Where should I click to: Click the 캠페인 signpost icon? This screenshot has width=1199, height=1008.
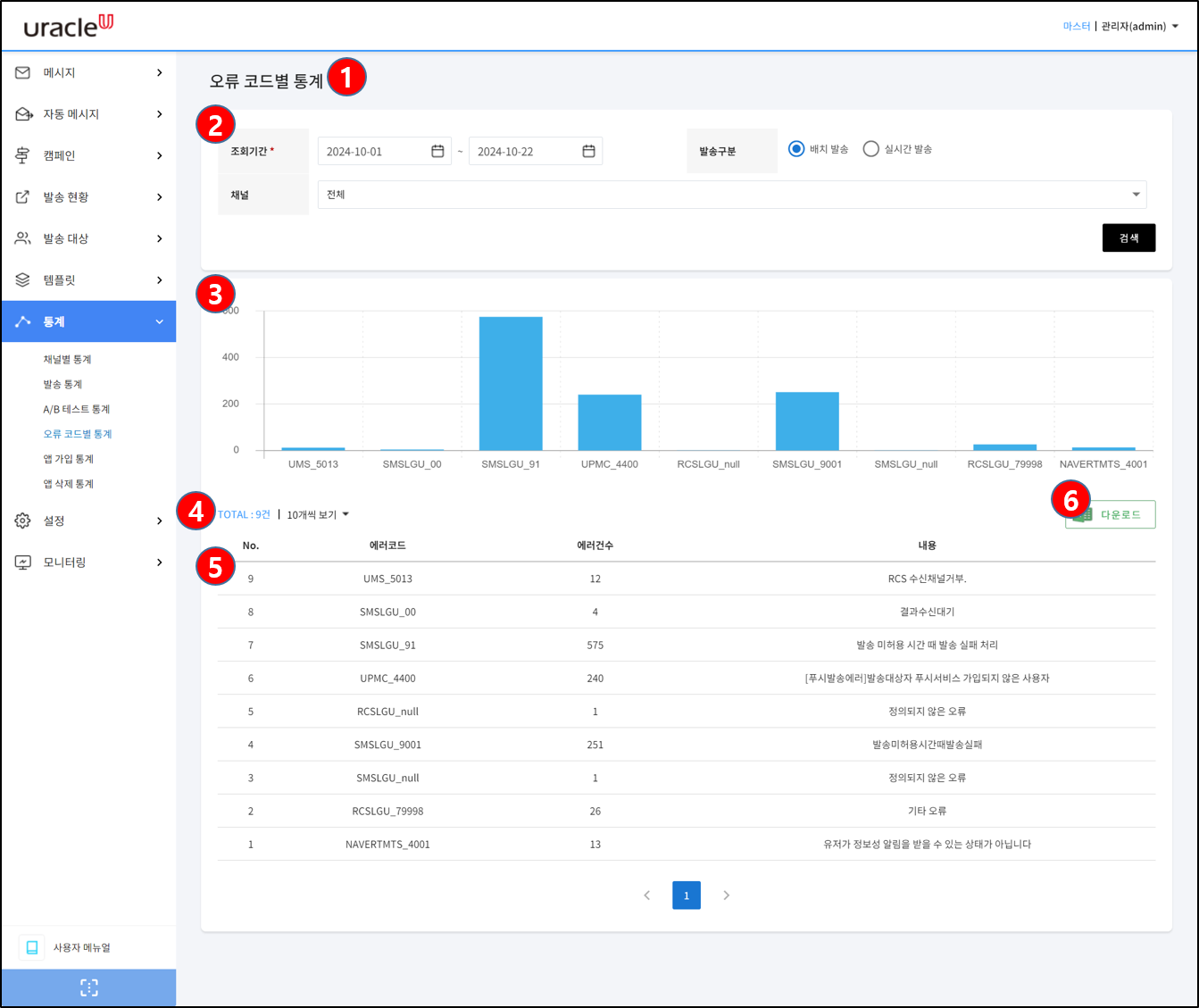(x=23, y=155)
